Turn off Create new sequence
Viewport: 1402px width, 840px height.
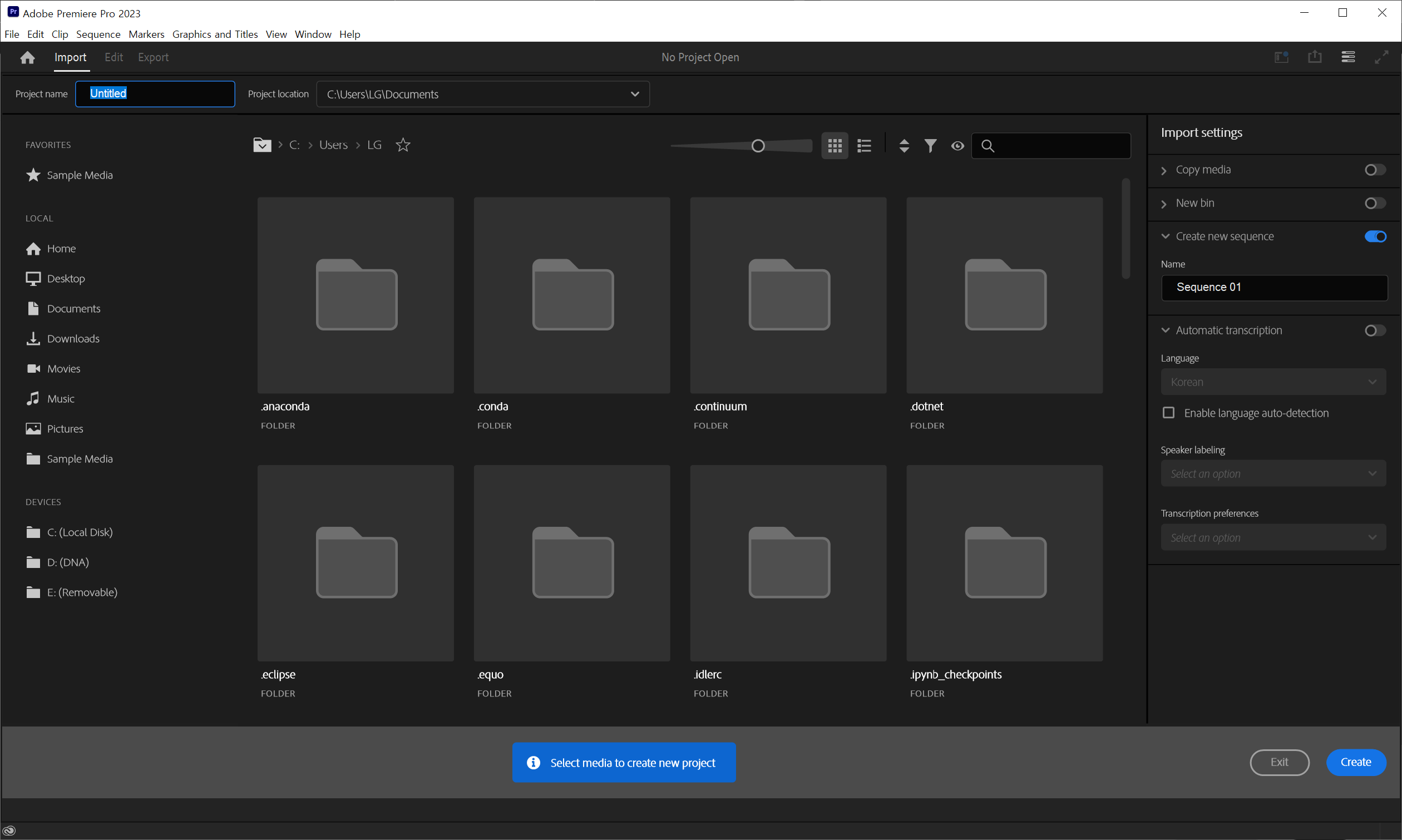1374,236
